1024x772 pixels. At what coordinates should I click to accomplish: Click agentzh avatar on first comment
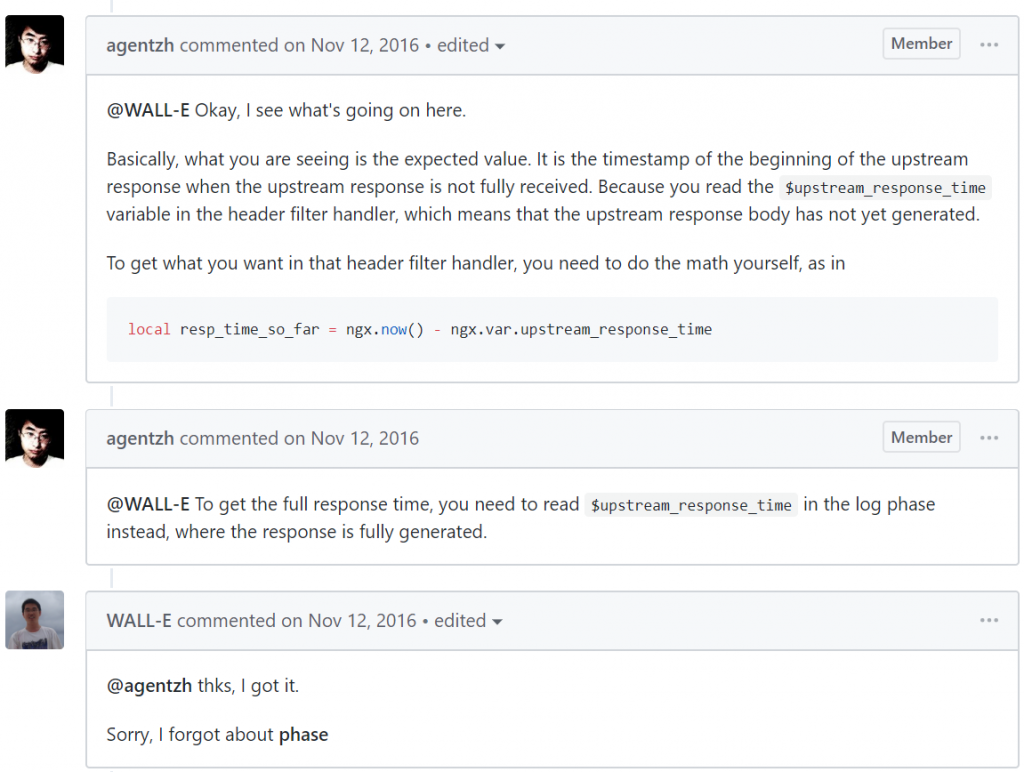[35, 44]
